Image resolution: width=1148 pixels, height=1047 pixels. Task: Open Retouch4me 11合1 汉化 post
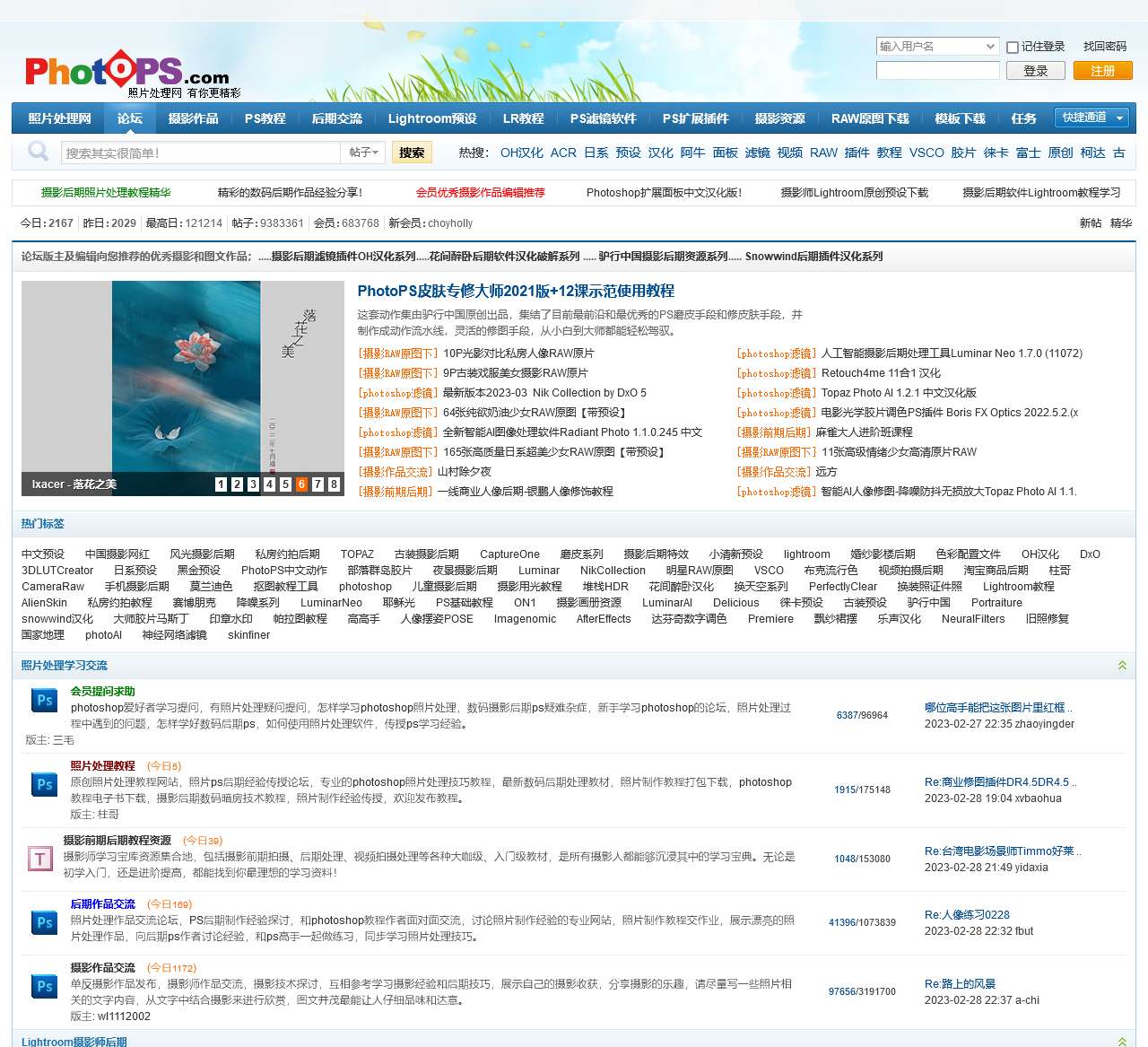(x=881, y=373)
